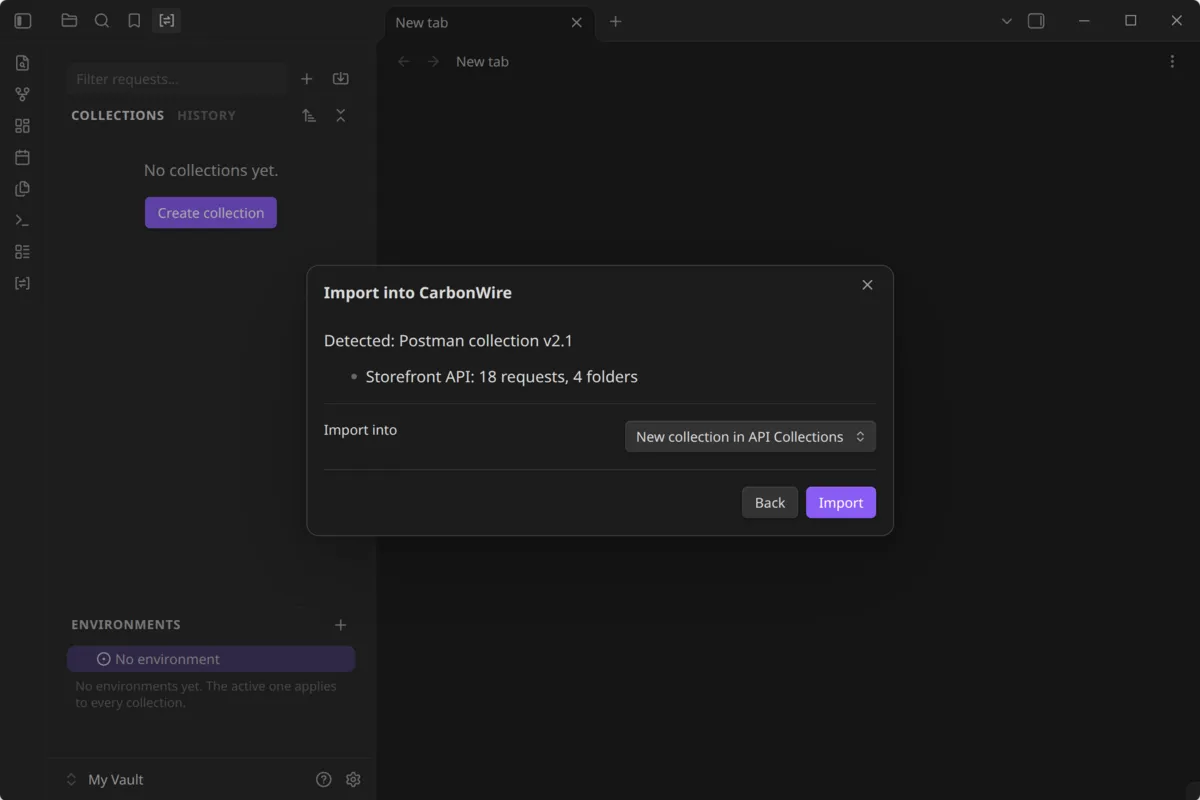
Task: Click the 'New tab' title in the view header
Action: (x=482, y=62)
